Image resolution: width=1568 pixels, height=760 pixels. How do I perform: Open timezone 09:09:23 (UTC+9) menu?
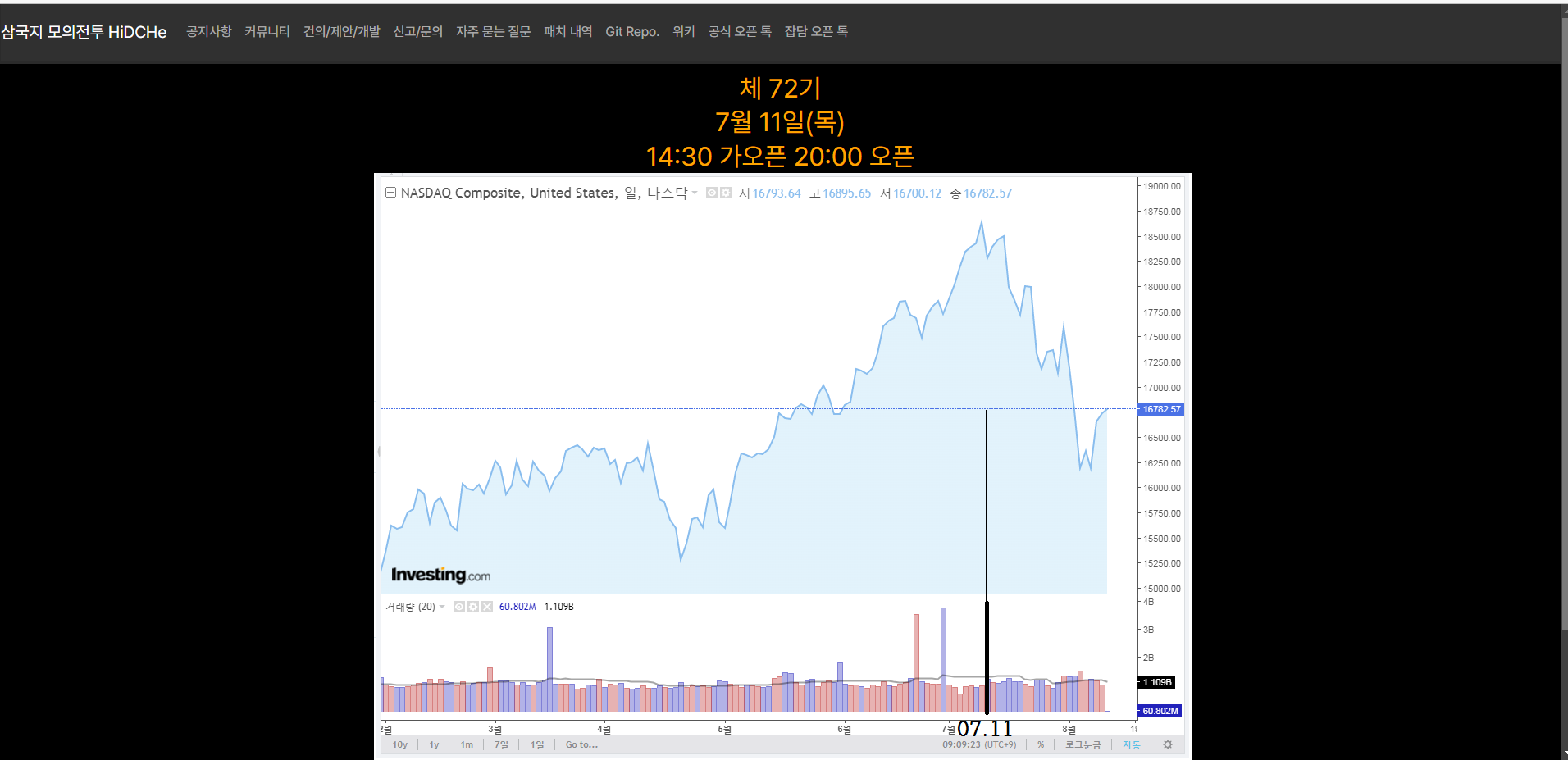(x=978, y=744)
